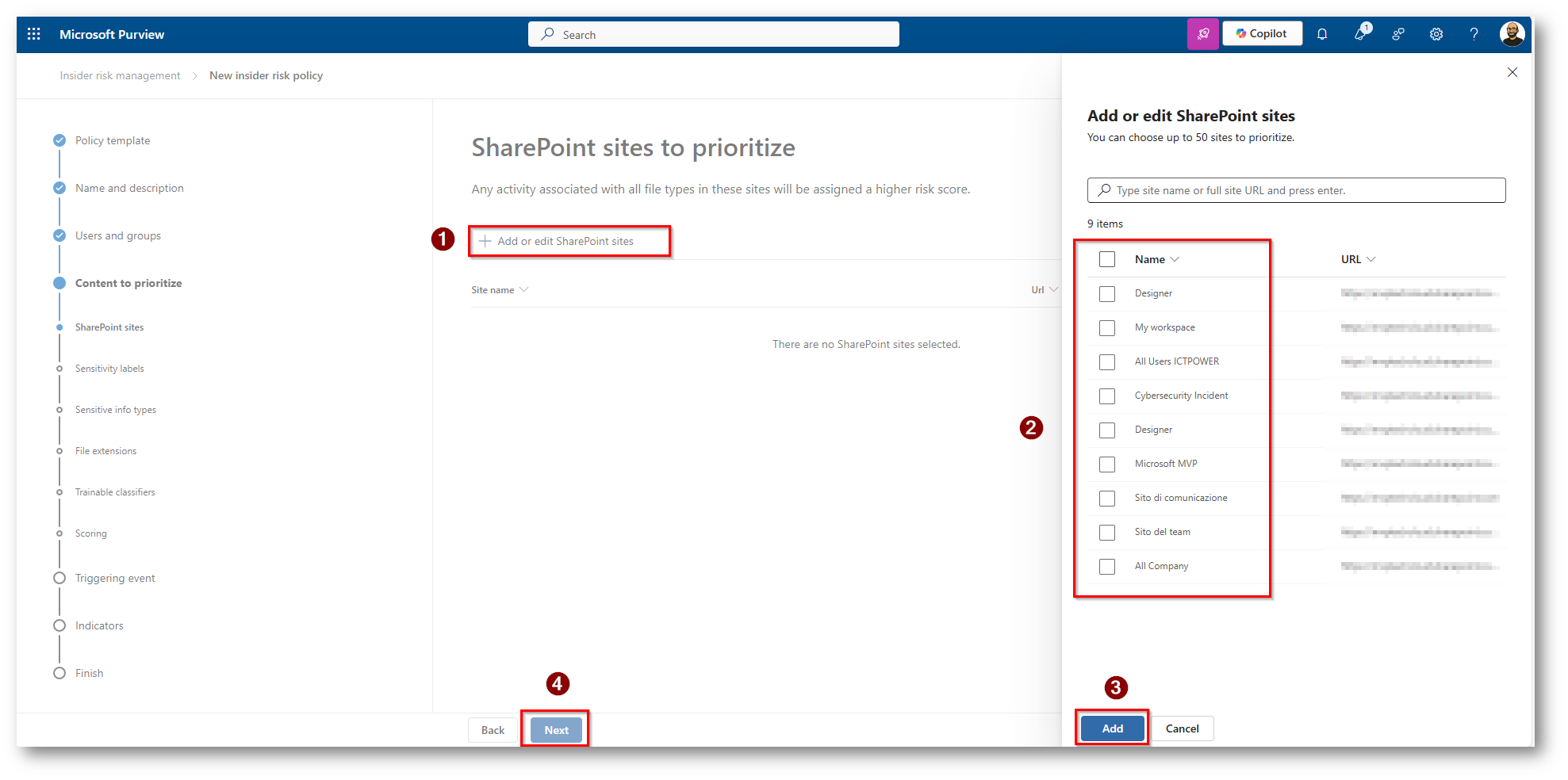The image size is (1568, 780).
Task: Open the Trainable classifiers sub-step
Action: tap(115, 492)
